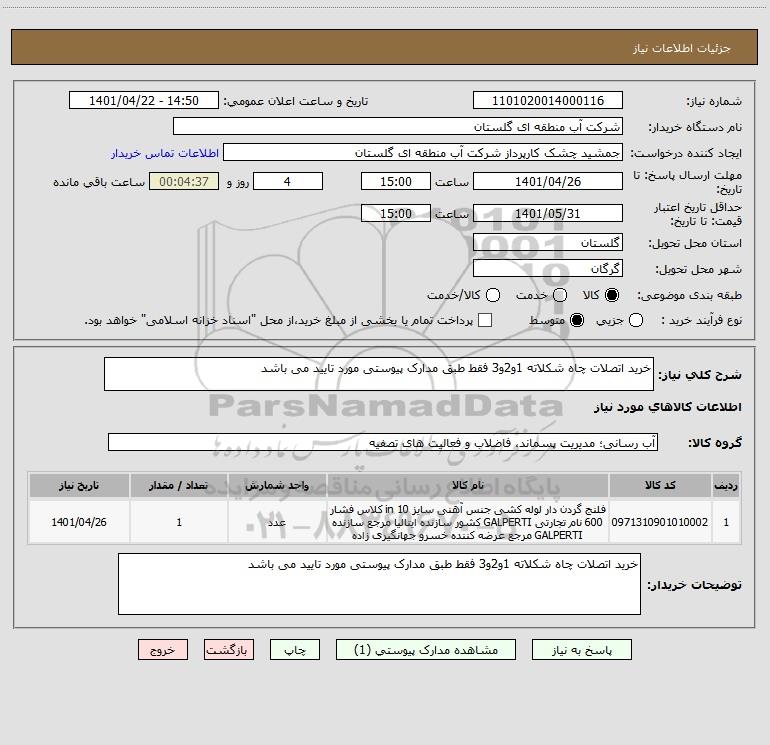Click the price validity date 1401/05/31 field
The width and height of the screenshot is (770, 745).
pos(548,213)
